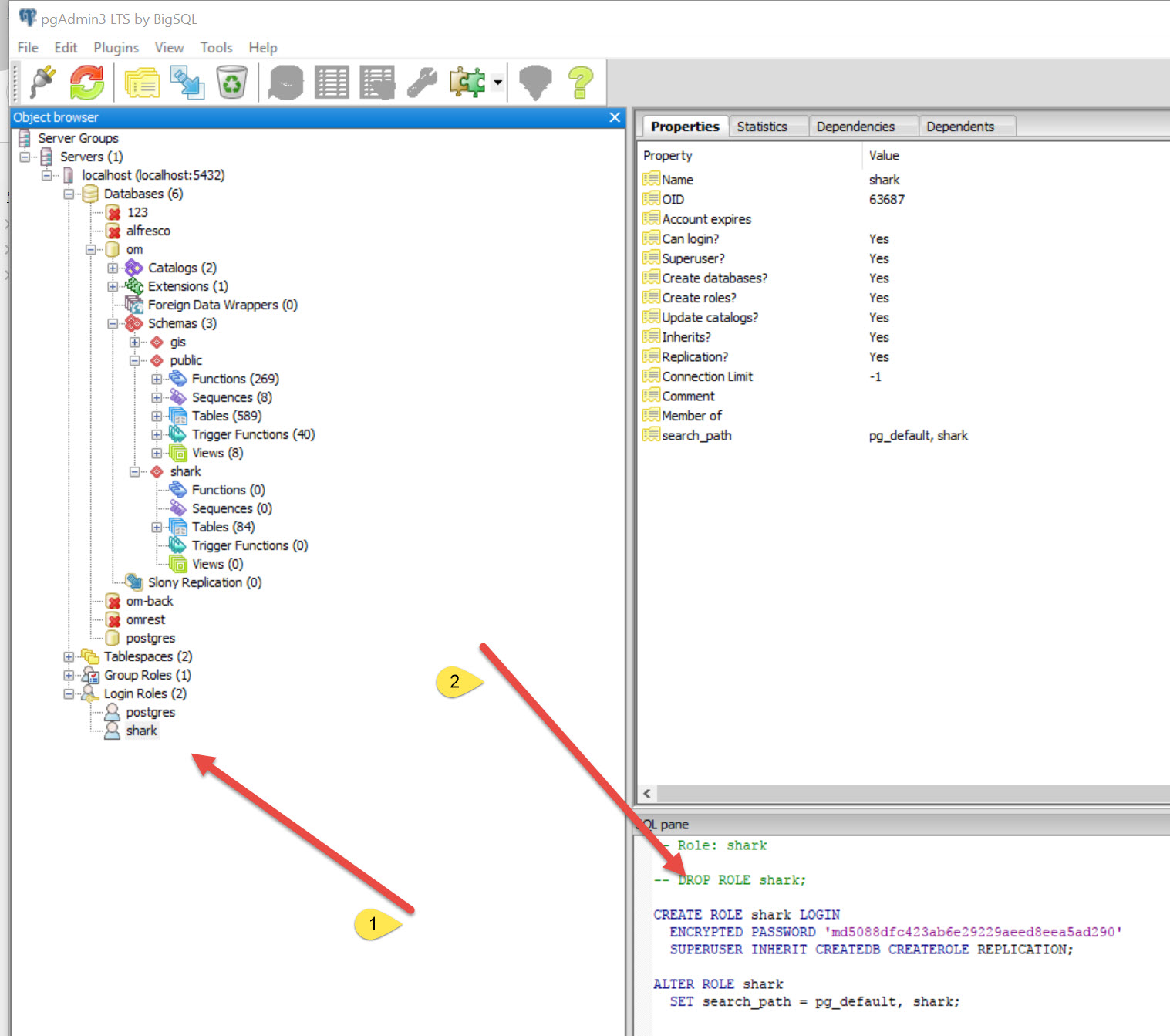Image resolution: width=1170 pixels, height=1036 pixels.
Task: Click the properties pane left scroll arrow
Action: point(647,794)
